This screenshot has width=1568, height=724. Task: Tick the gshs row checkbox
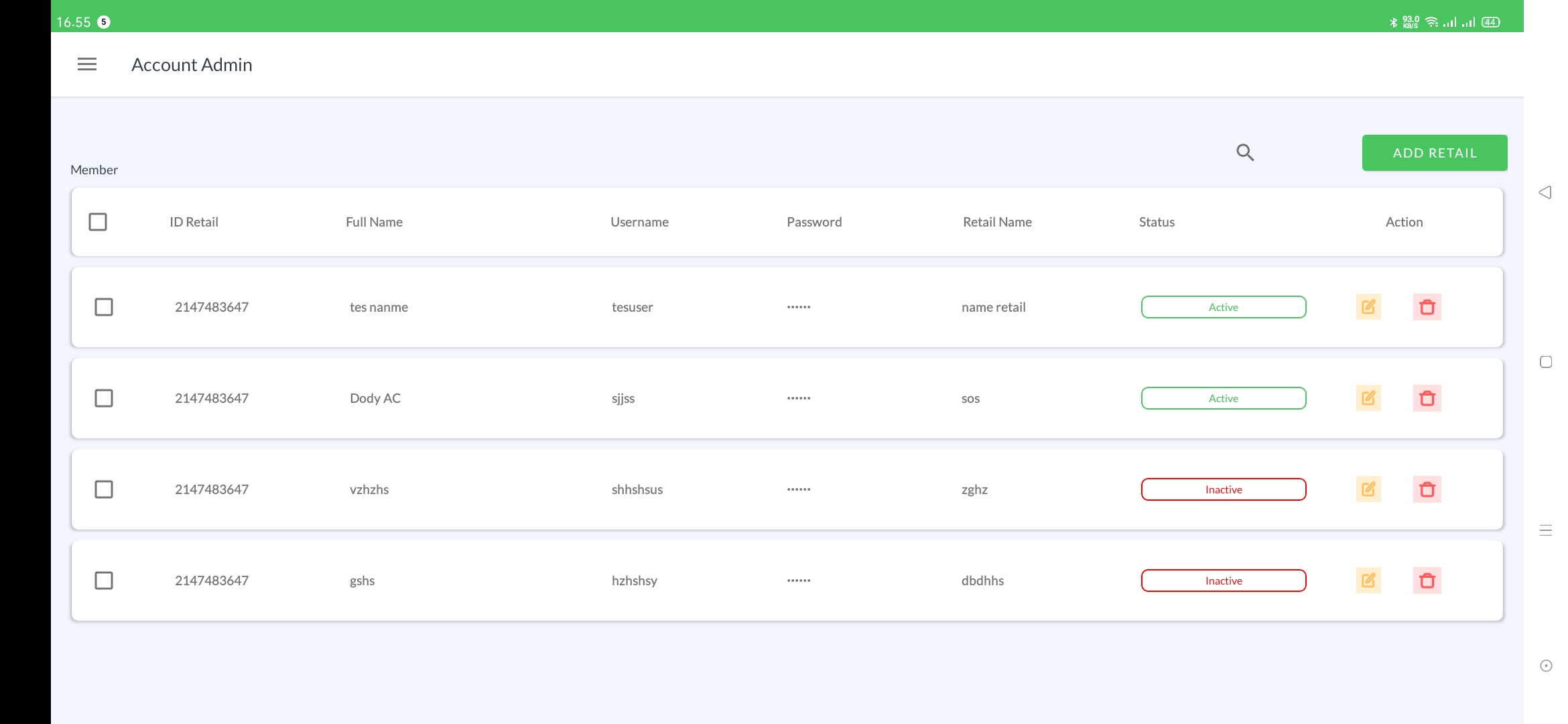pyautogui.click(x=104, y=581)
